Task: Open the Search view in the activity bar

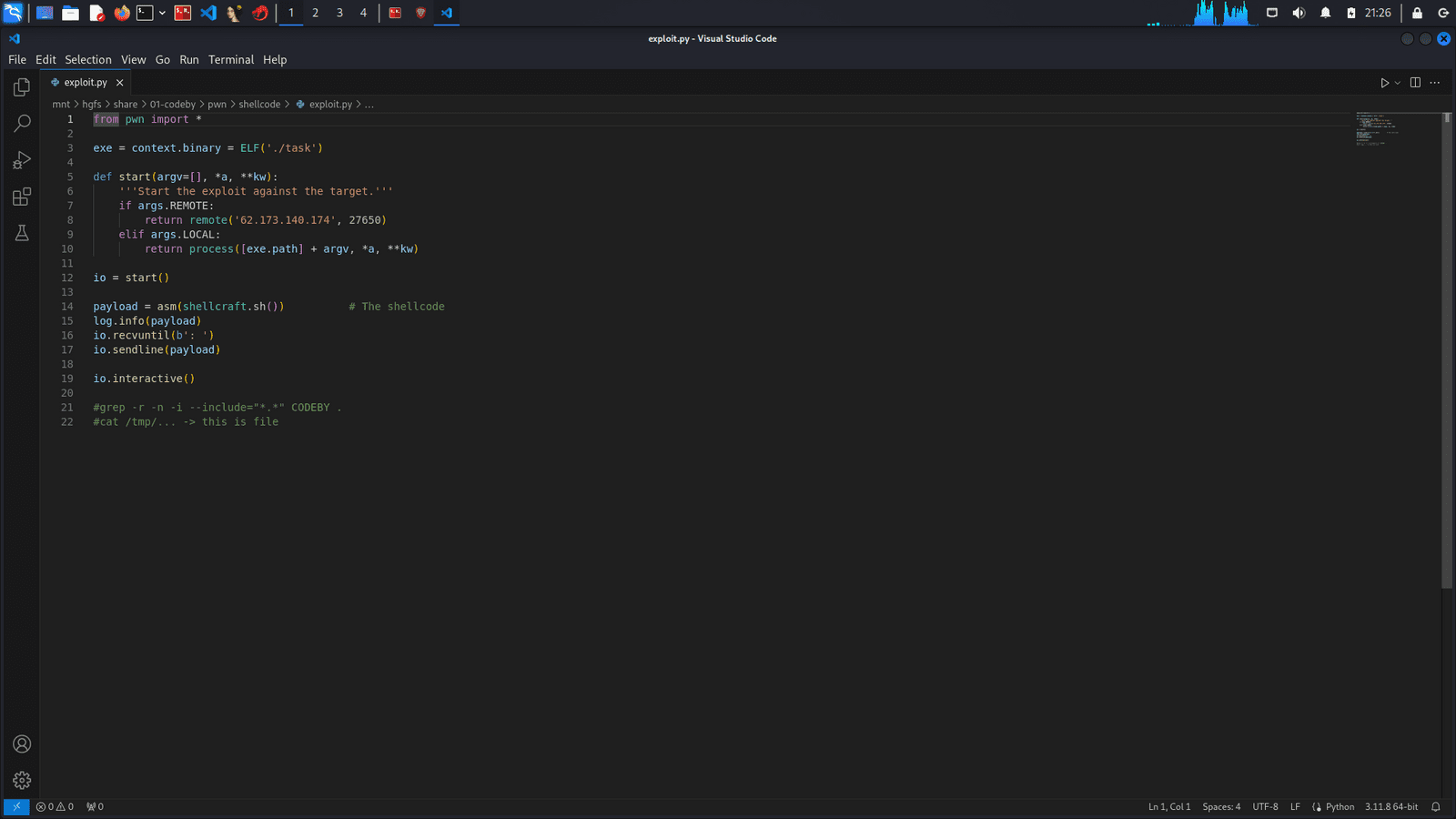Action: pyautogui.click(x=22, y=124)
